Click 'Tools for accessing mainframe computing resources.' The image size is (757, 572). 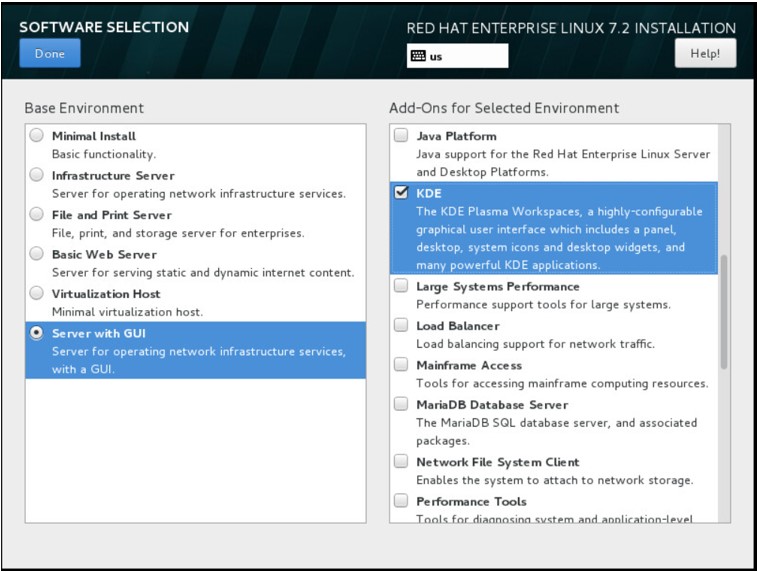tap(562, 384)
